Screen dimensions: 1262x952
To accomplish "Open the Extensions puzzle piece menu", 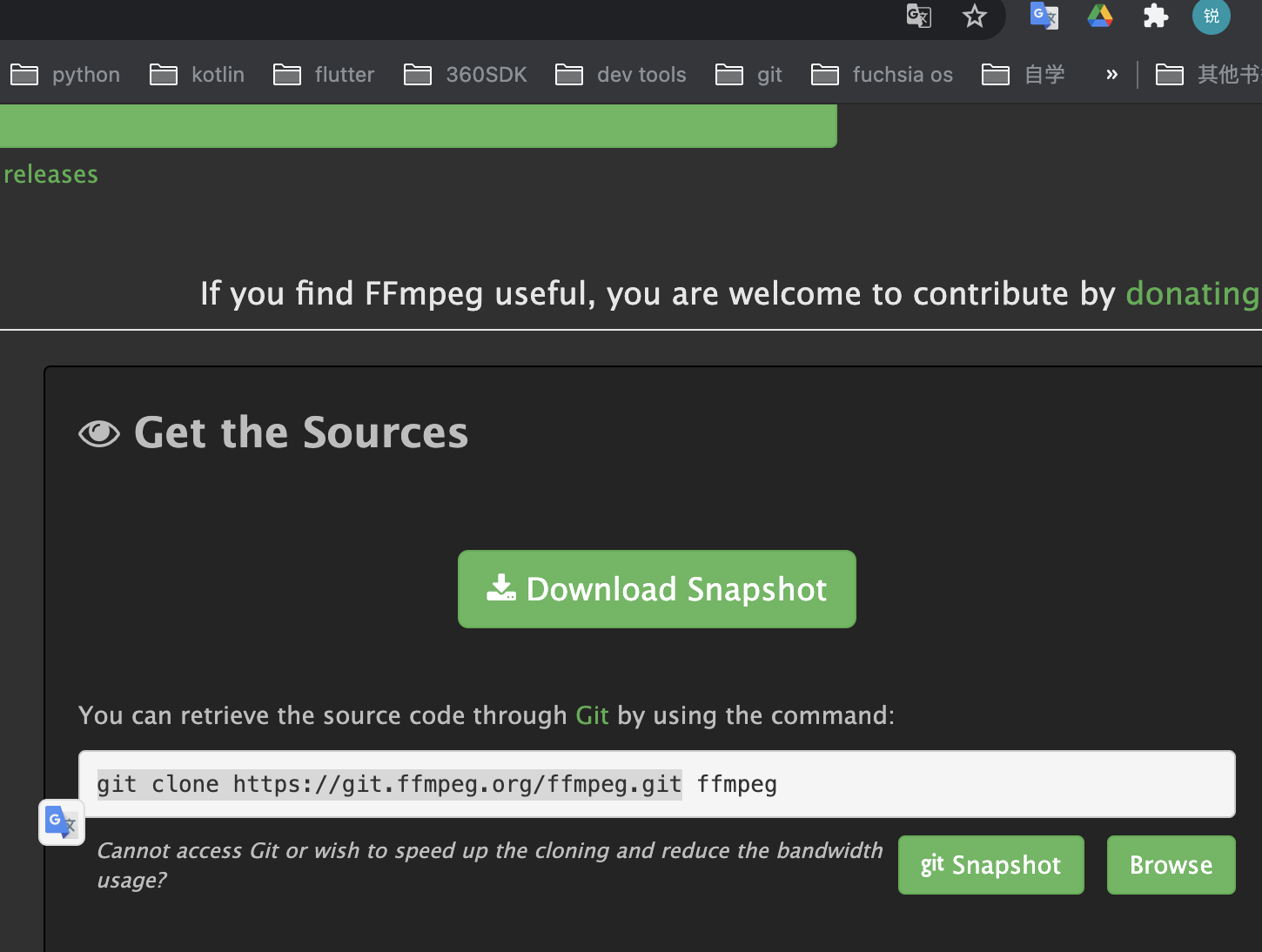I will pos(1156,16).
